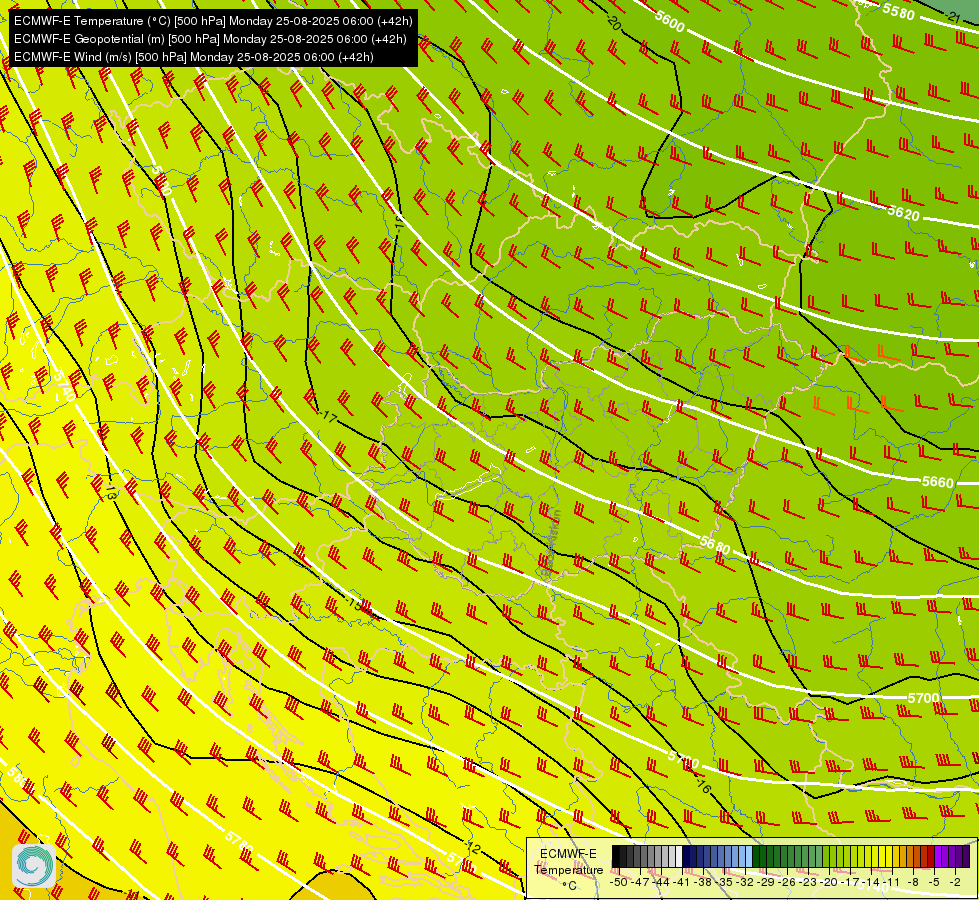Click the -14 value on the color legend

pos(872,882)
